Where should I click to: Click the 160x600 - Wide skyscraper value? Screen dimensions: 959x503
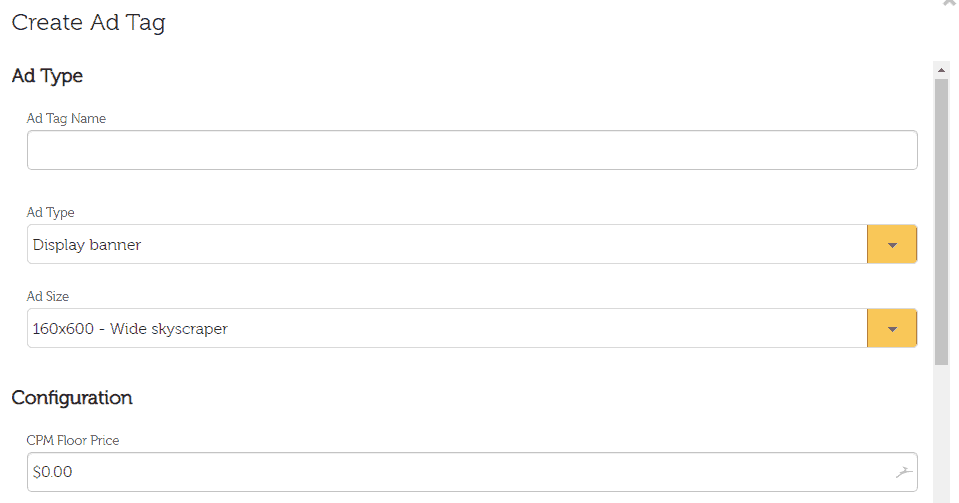[130, 329]
